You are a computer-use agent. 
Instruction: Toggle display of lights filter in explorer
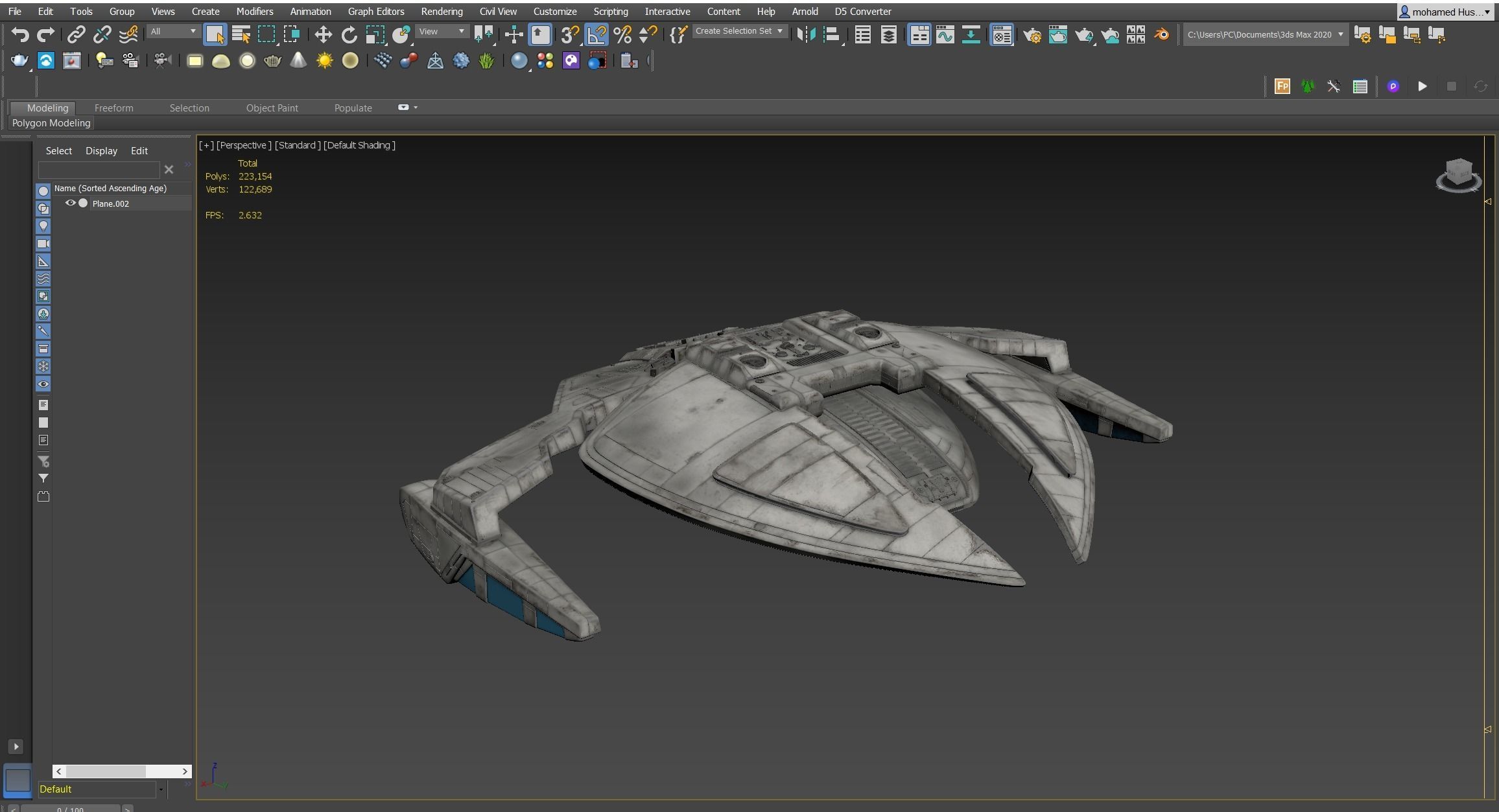pyautogui.click(x=43, y=226)
